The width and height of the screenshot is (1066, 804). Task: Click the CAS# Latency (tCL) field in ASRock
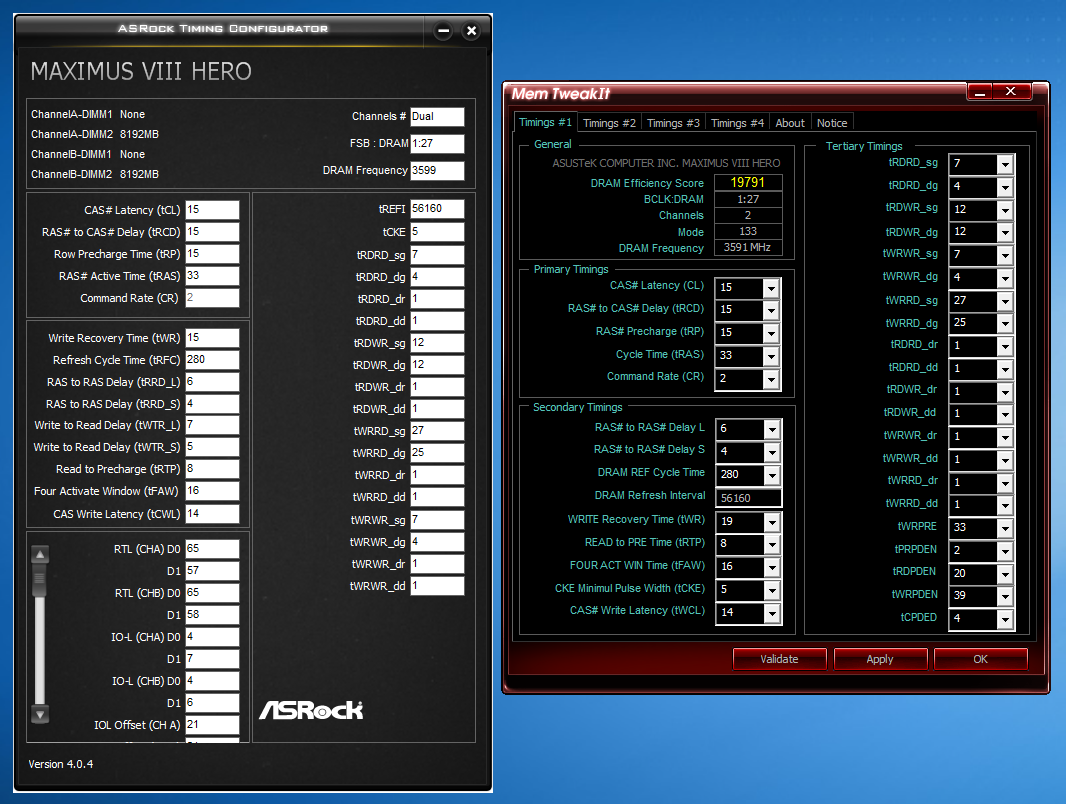click(x=212, y=209)
